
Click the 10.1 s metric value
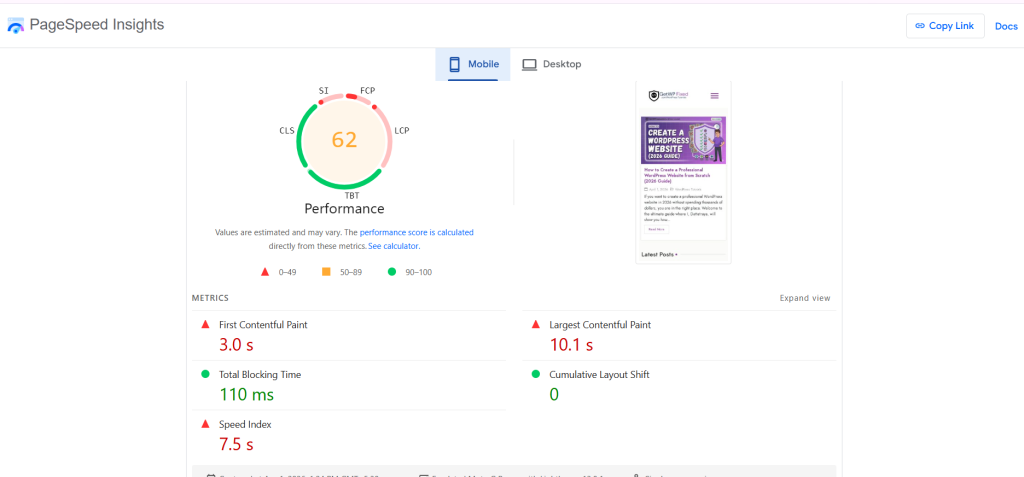coord(571,344)
